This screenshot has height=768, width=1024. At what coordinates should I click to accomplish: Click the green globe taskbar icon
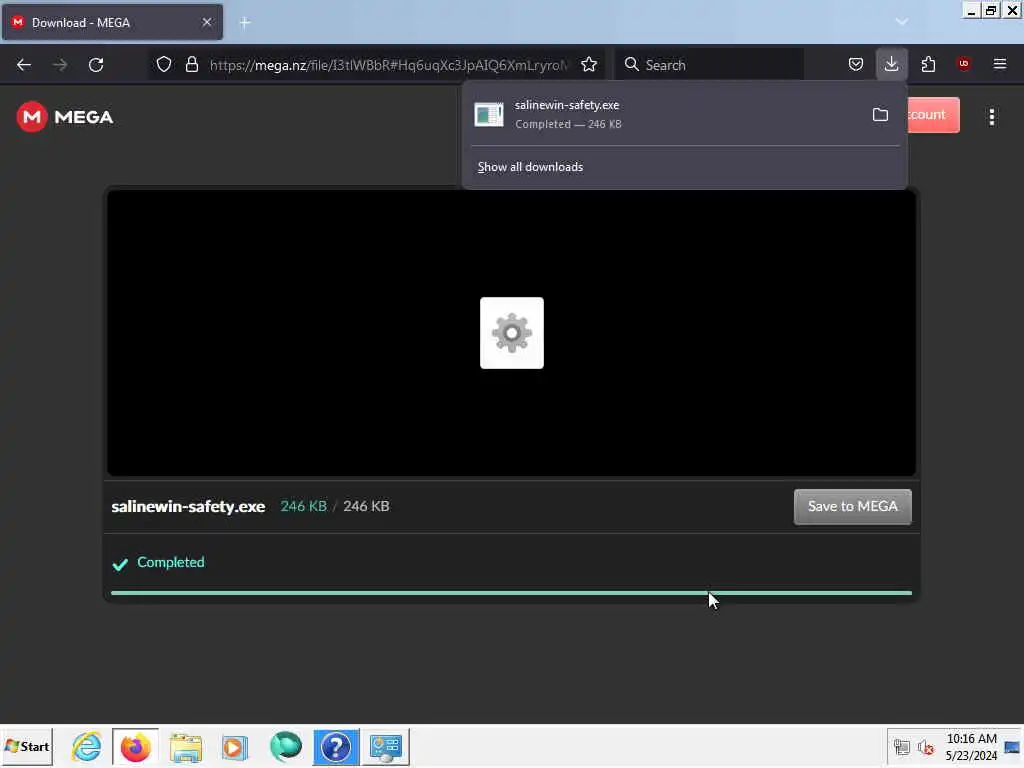coord(285,746)
